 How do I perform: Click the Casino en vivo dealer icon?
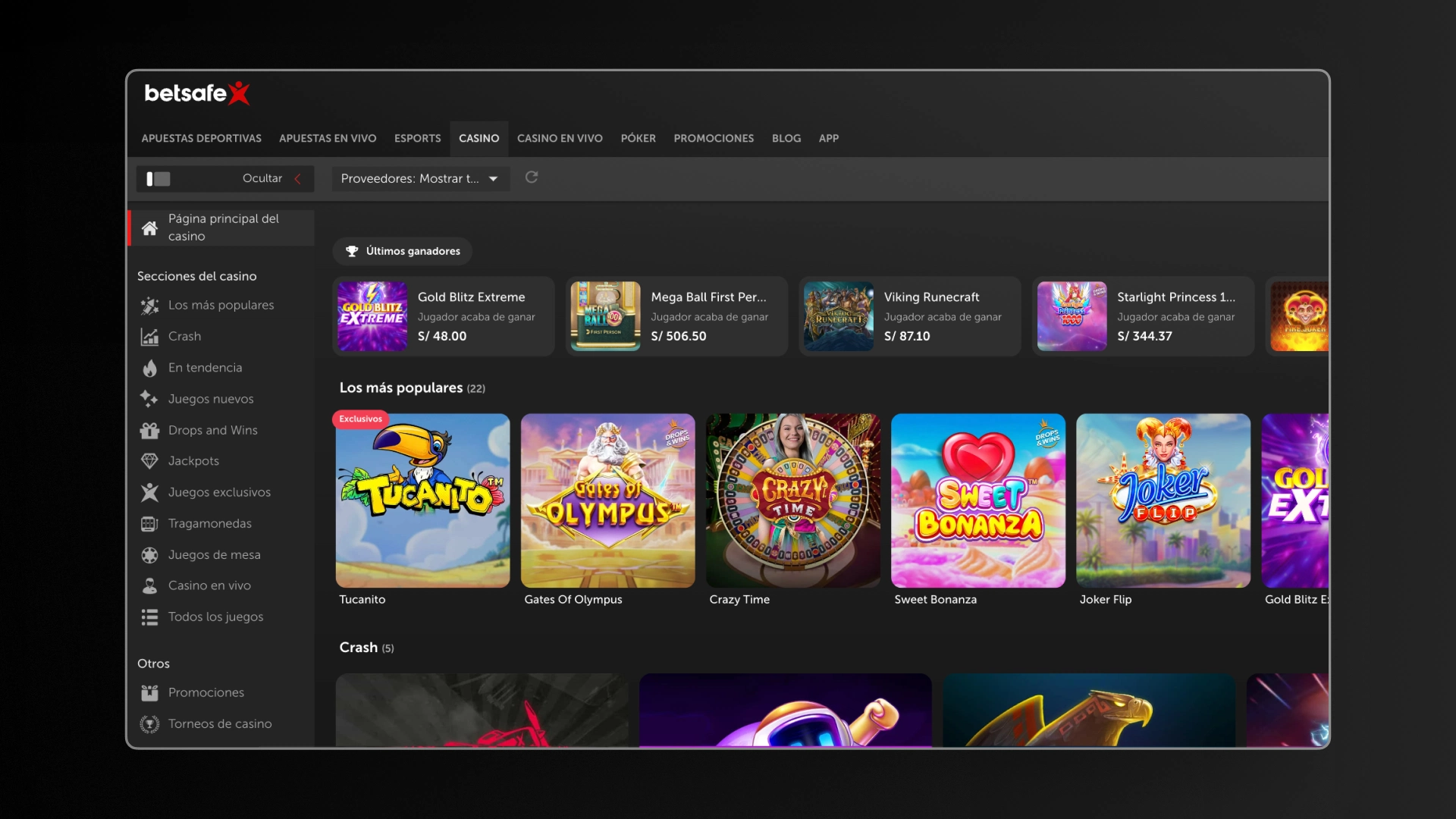point(149,585)
